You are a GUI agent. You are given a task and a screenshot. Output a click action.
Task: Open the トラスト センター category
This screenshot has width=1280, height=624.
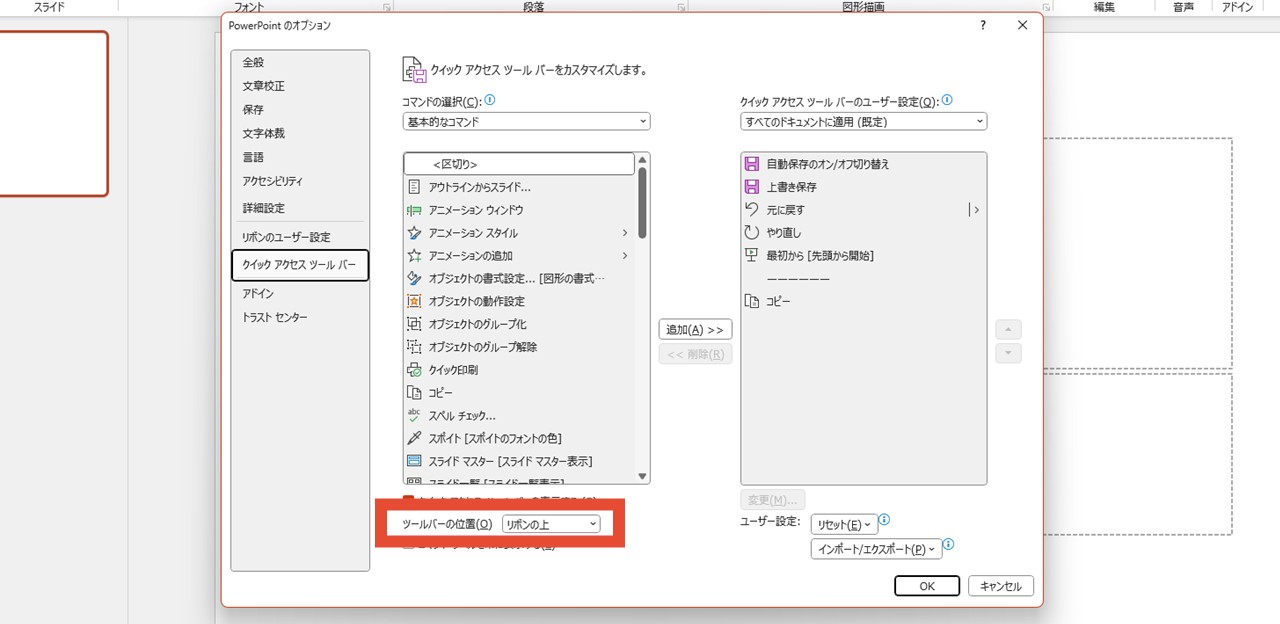click(x=300, y=317)
